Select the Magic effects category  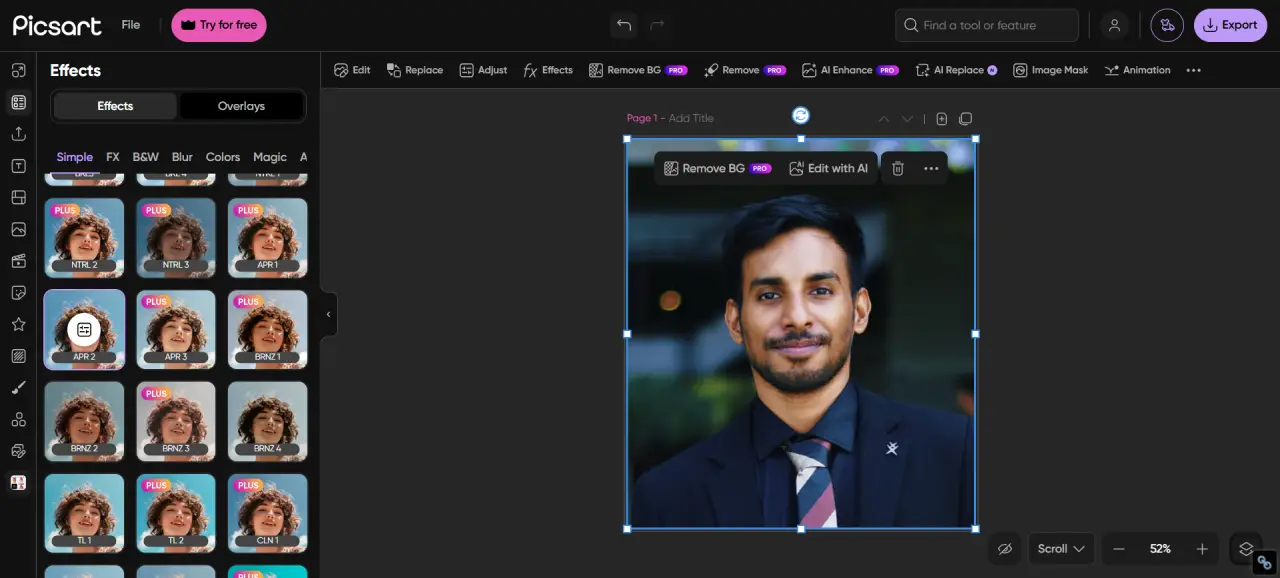tap(270, 157)
